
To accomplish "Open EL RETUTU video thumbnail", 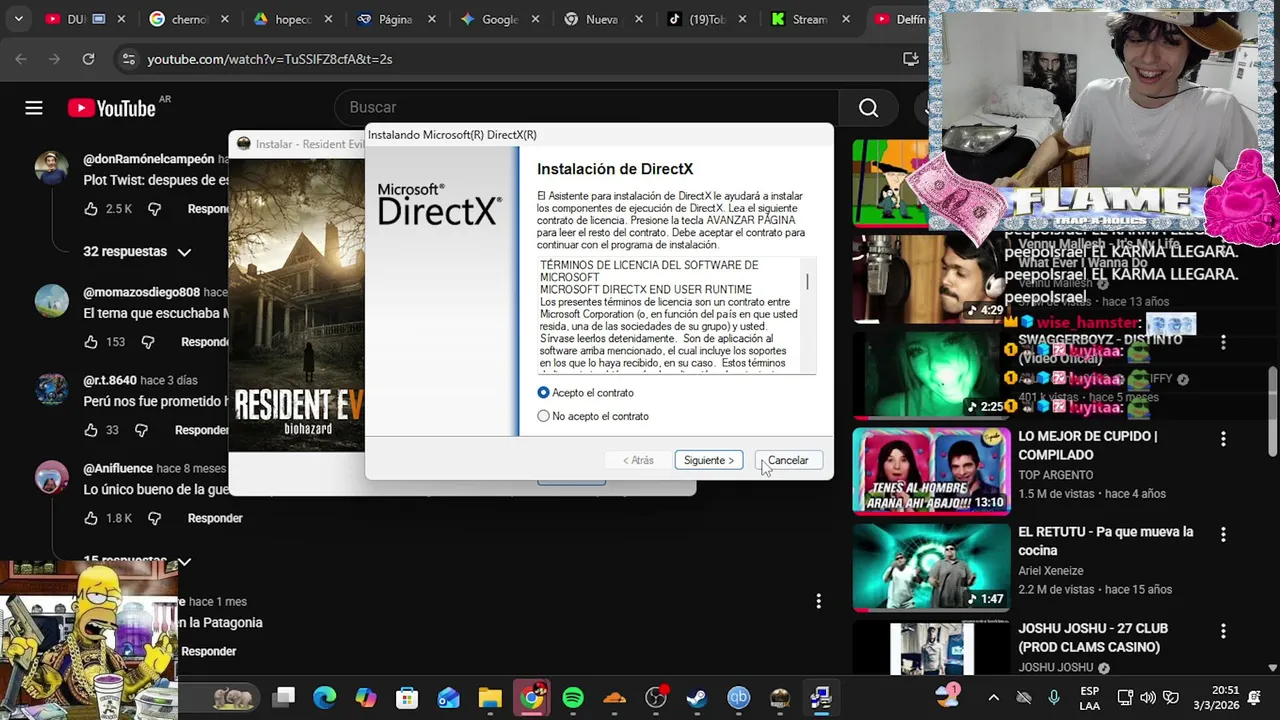I will (931, 566).
